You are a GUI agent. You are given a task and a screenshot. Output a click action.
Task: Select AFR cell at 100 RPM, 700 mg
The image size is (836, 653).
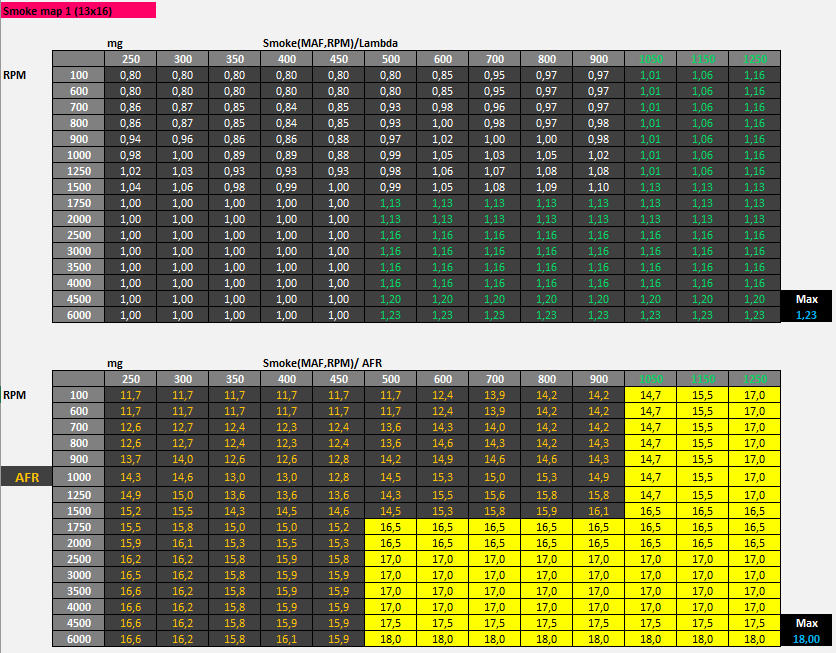pos(494,397)
